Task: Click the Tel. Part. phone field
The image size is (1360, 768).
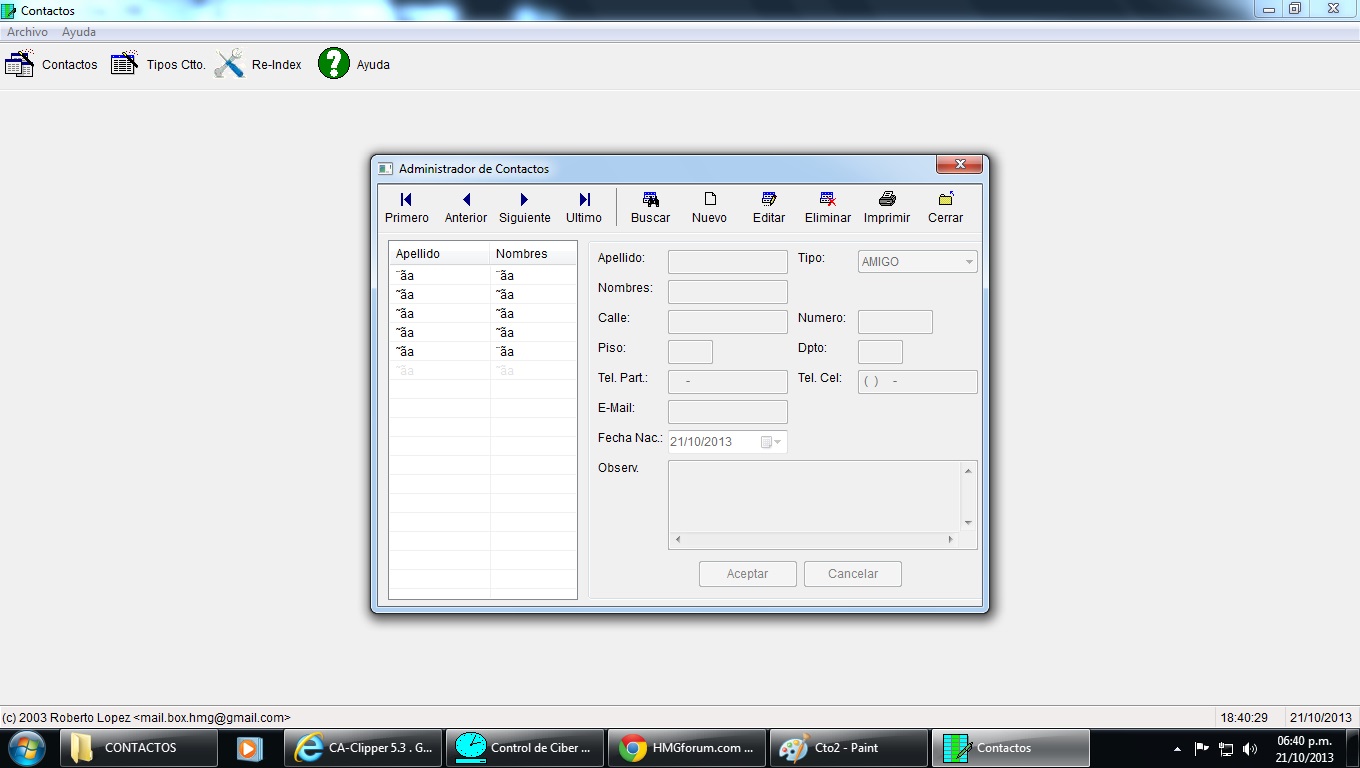Action: coord(728,382)
